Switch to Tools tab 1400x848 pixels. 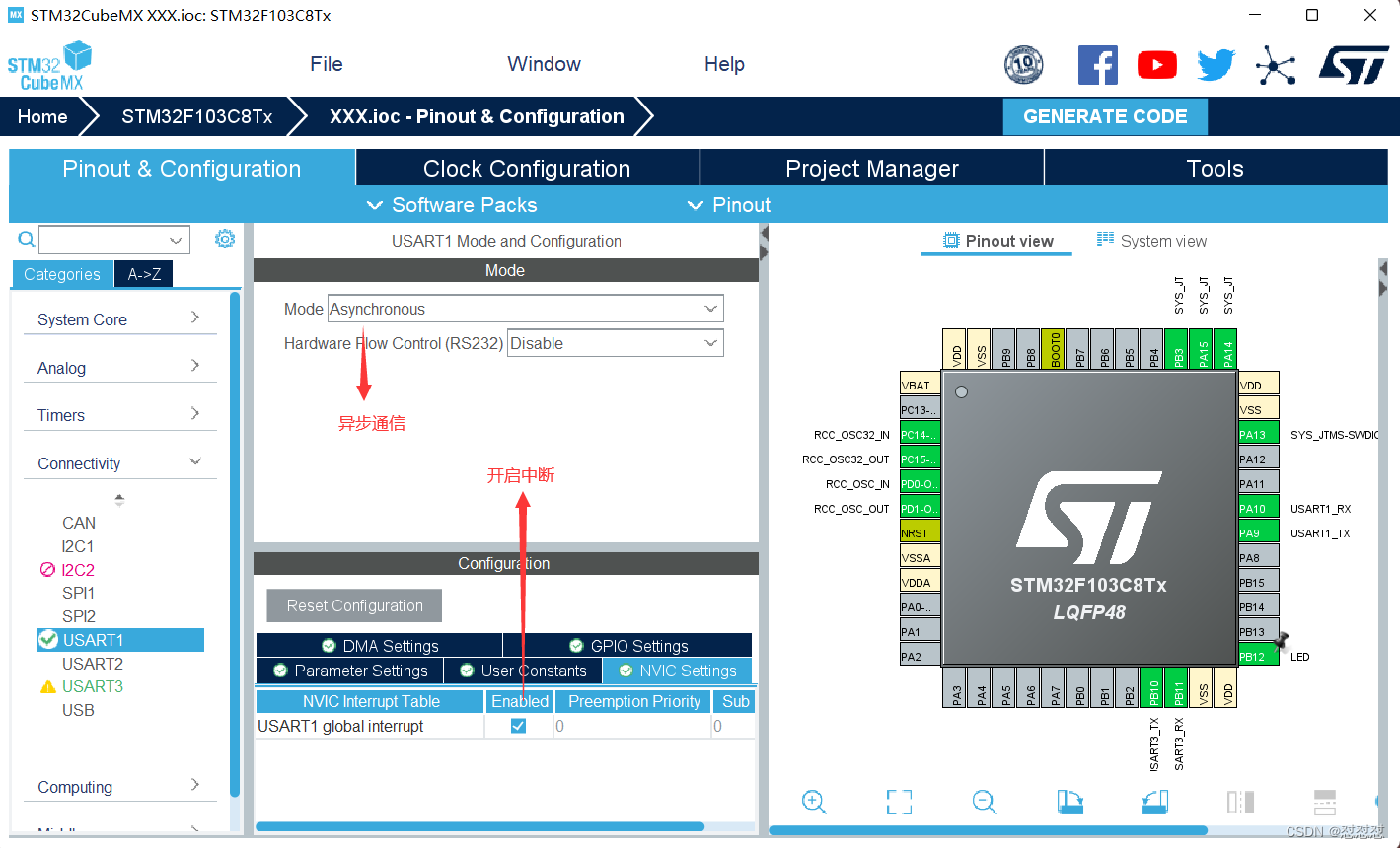tap(1216, 169)
